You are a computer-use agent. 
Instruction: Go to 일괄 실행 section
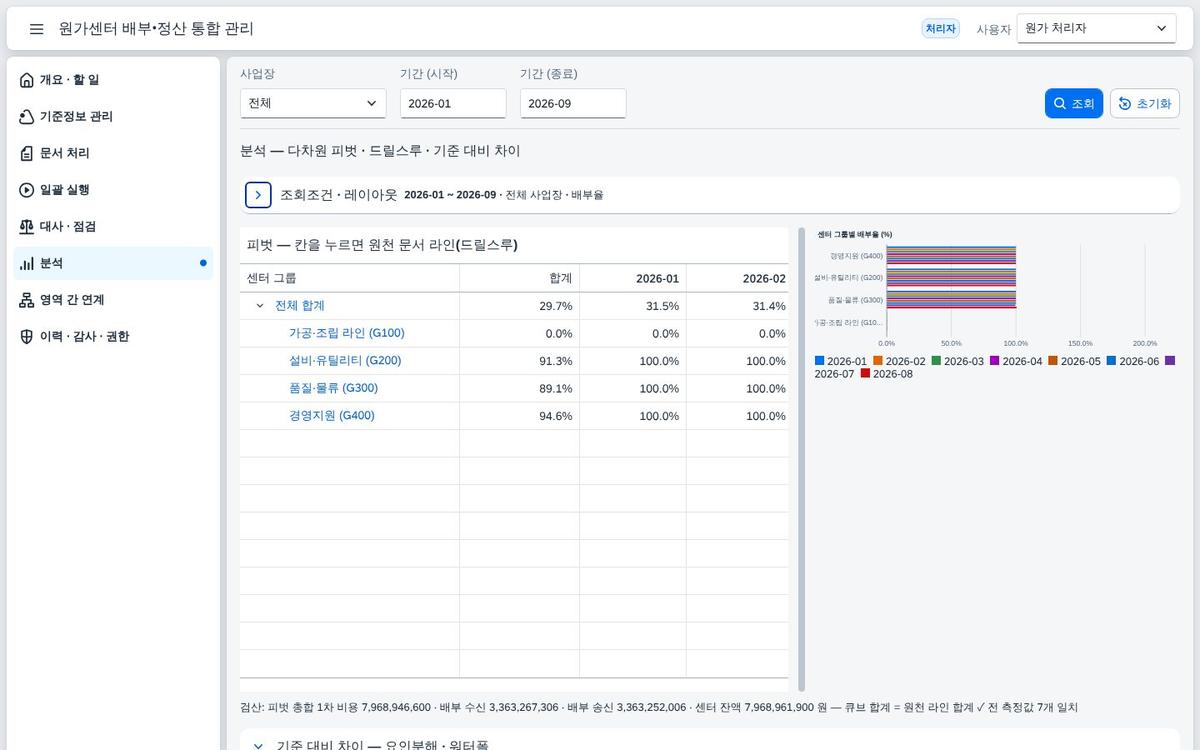point(113,190)
